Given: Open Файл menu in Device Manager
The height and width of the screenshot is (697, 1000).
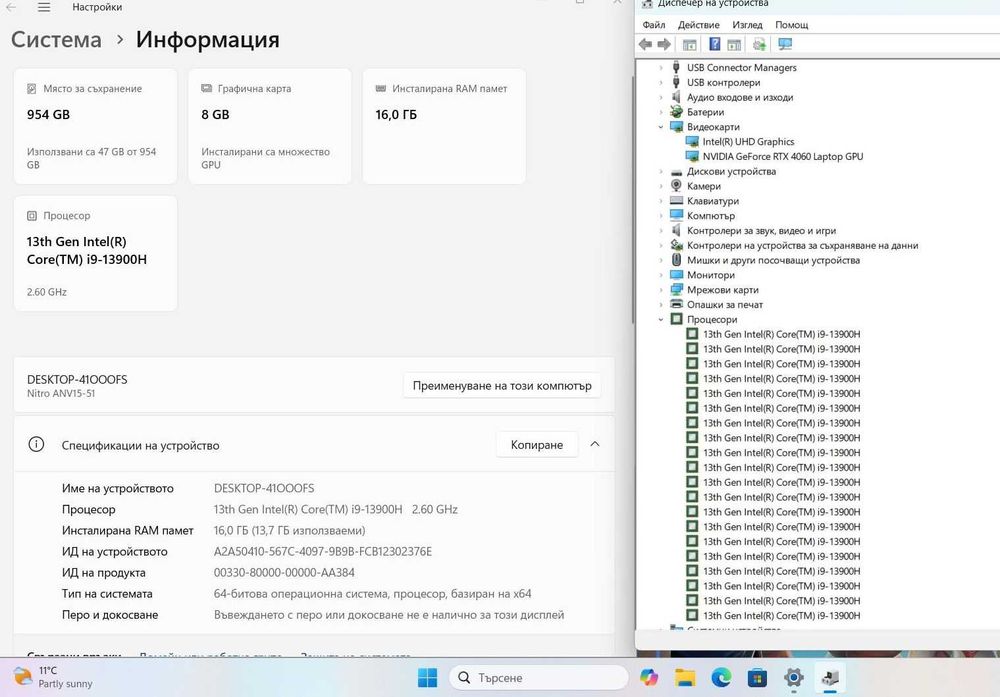Looking at the screenshot, I should (654, 24).
